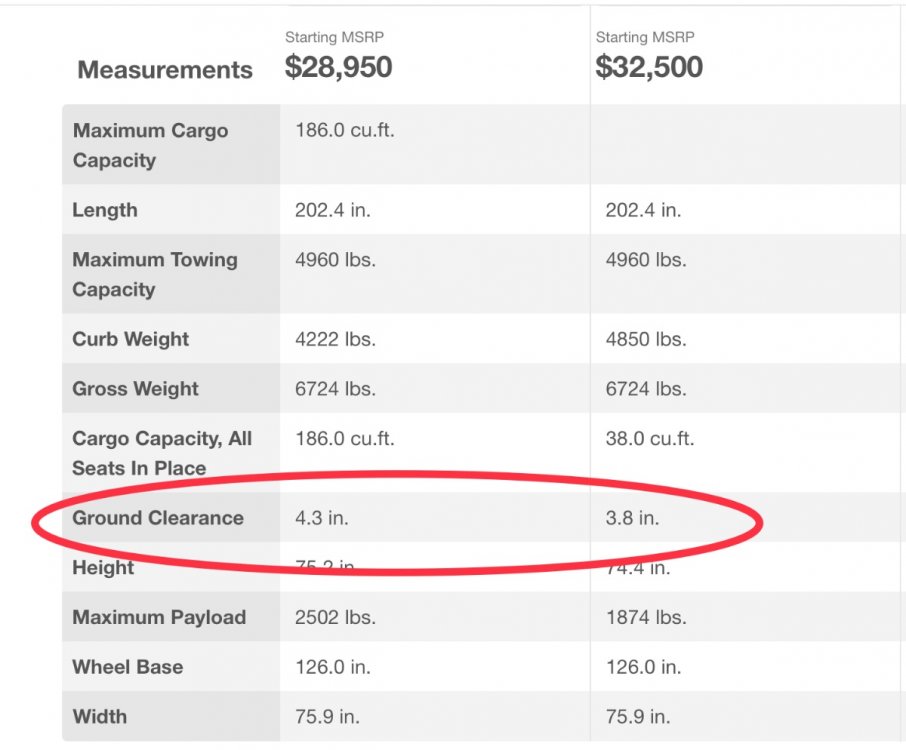Select the $32,500 starting MSRP price
Screen dimensions: 906x750
click(649, 67)
